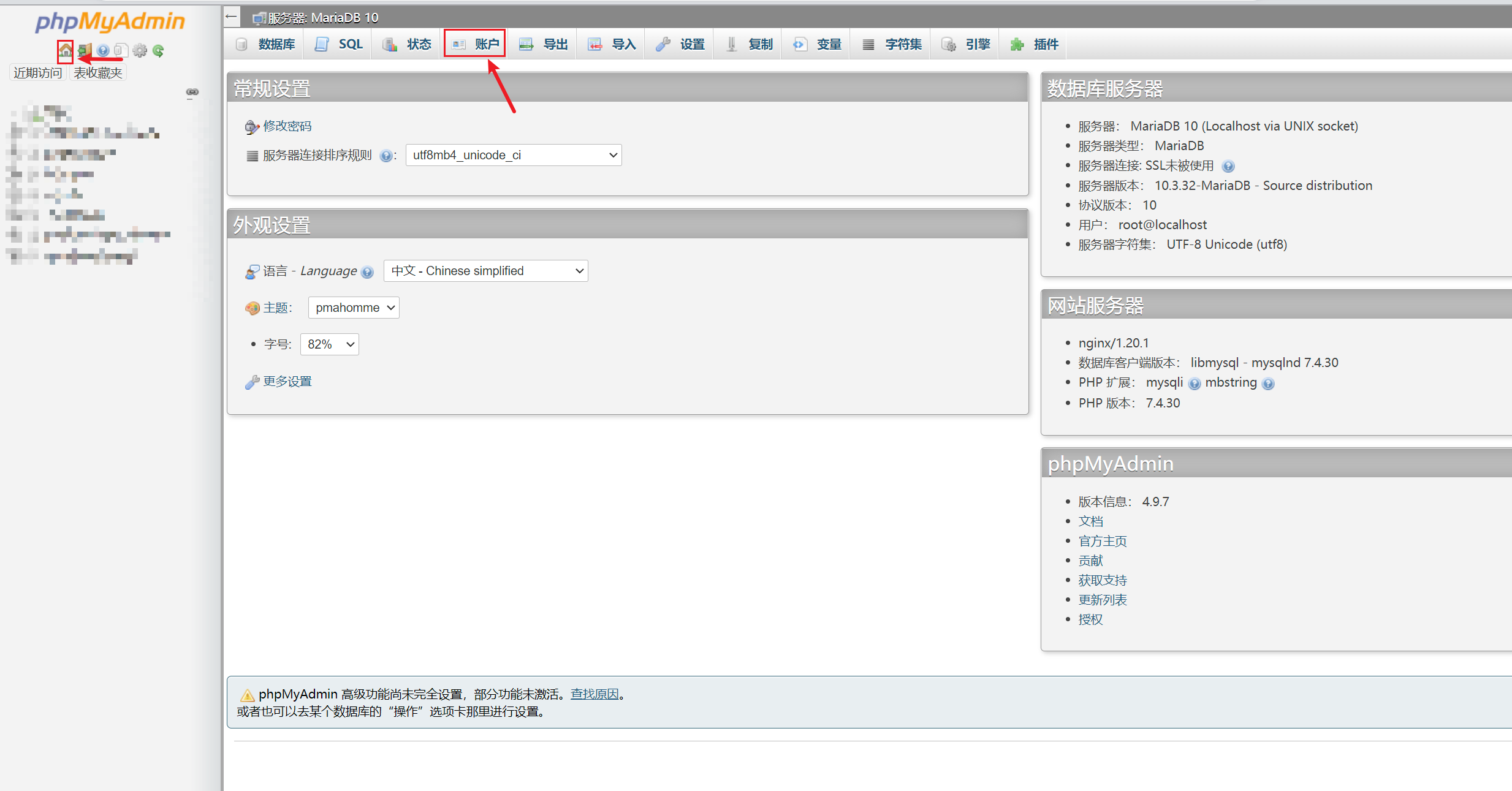Click the link-with-main-panel chain icon
The image size is (1512, 791).
[192, 92]
